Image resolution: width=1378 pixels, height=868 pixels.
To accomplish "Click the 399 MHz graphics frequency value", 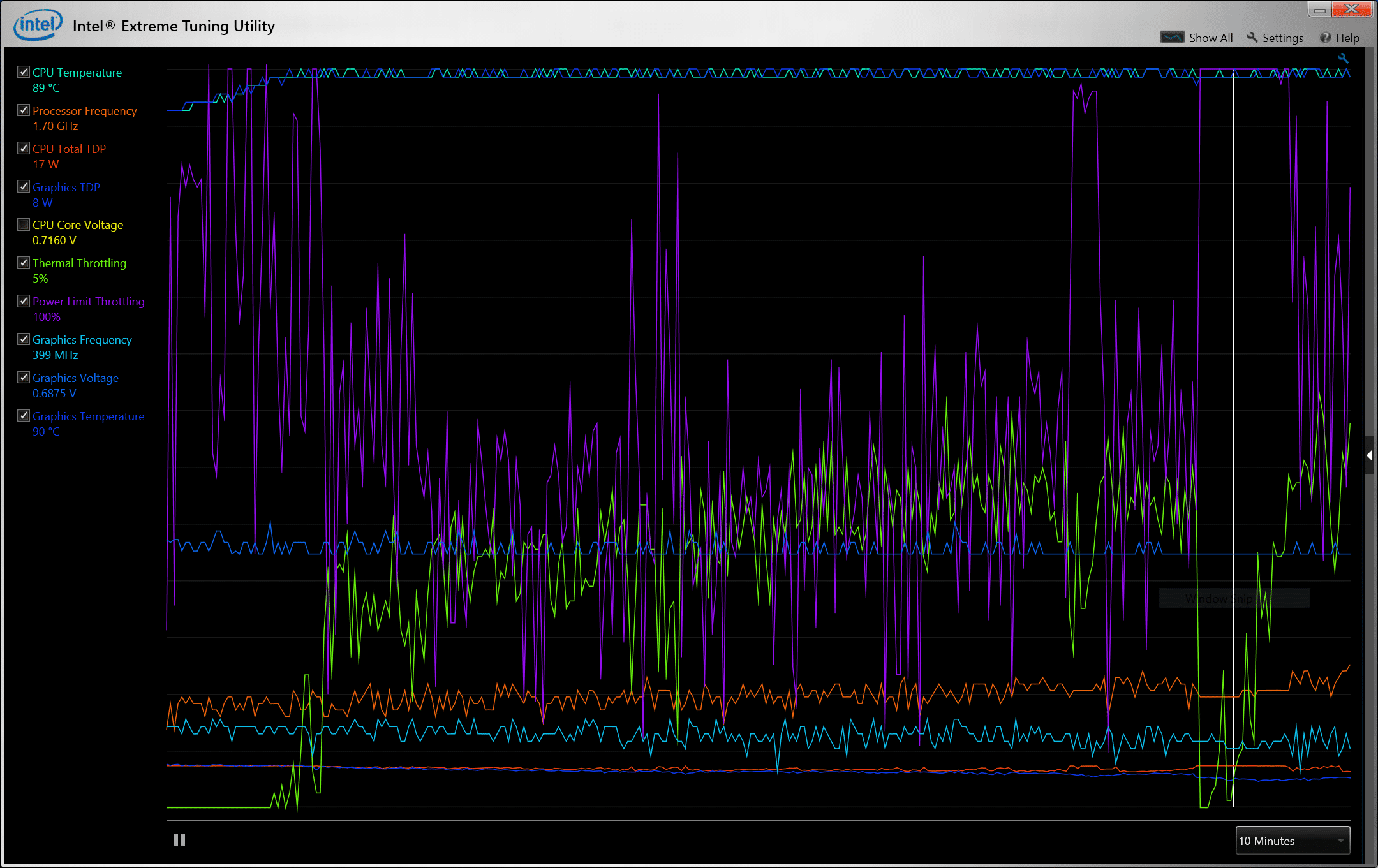I will click(x=56, y=355).
